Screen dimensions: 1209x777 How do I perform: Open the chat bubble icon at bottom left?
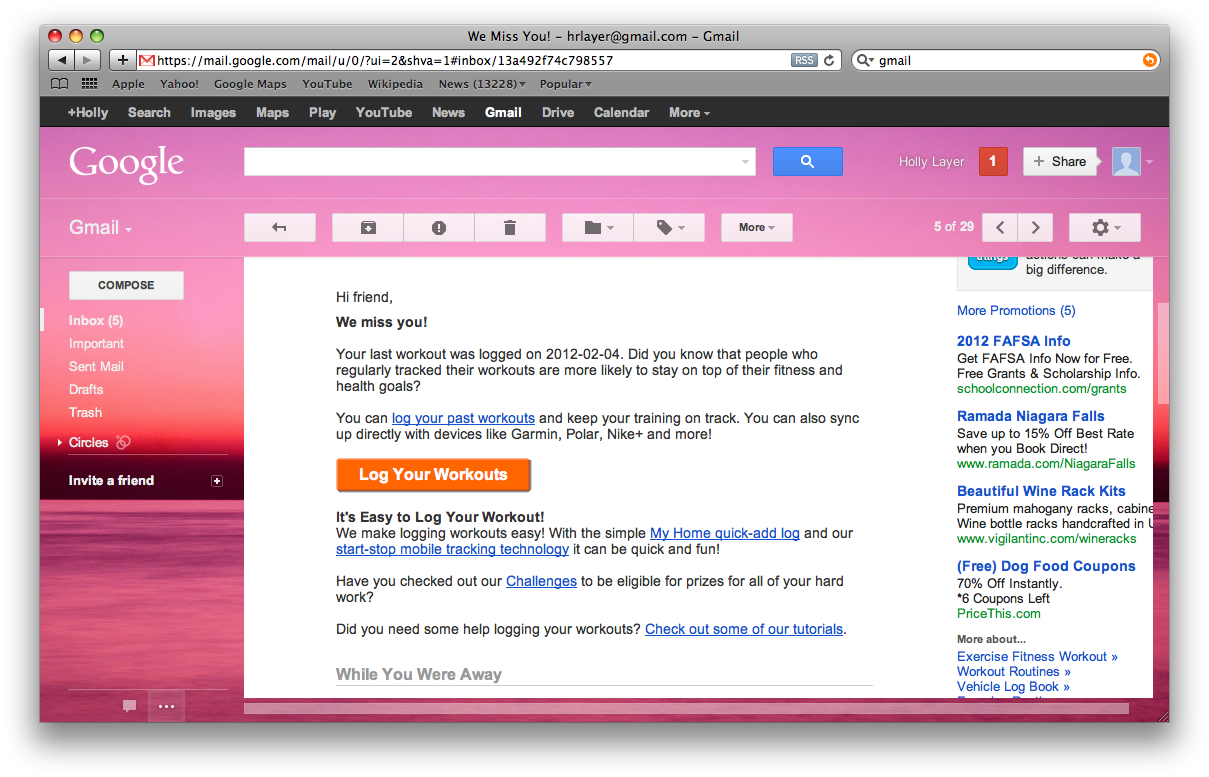click(129, 706)
